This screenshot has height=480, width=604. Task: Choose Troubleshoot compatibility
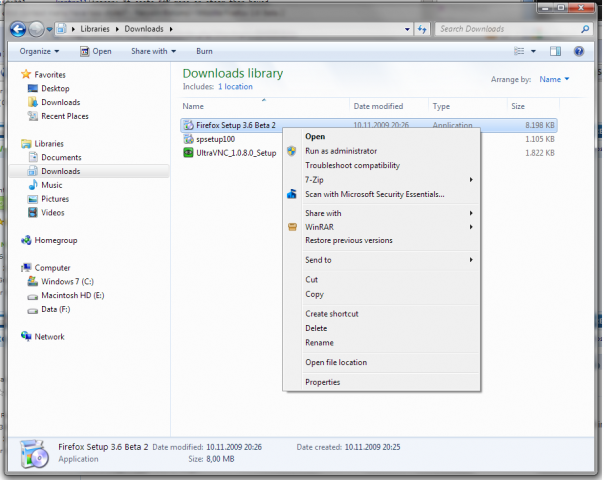click(x=390, y=165)
